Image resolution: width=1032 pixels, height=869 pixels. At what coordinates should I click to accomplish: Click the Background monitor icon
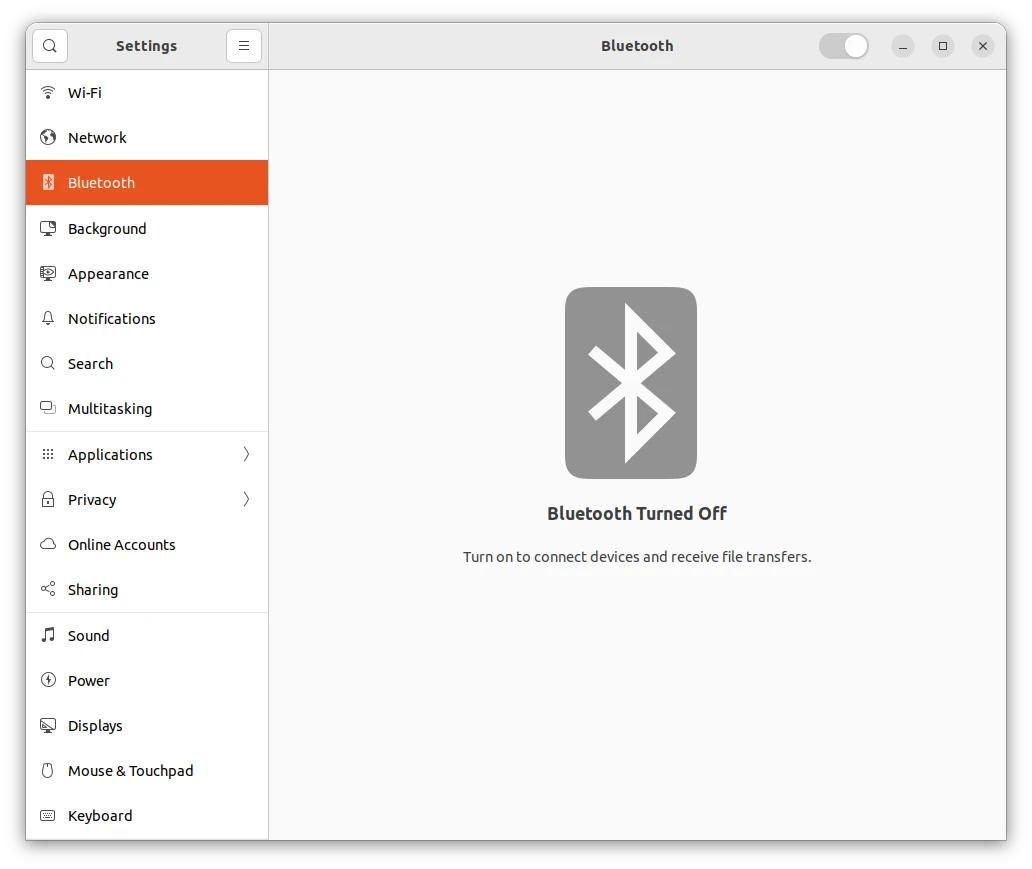(x=48, y=228)
